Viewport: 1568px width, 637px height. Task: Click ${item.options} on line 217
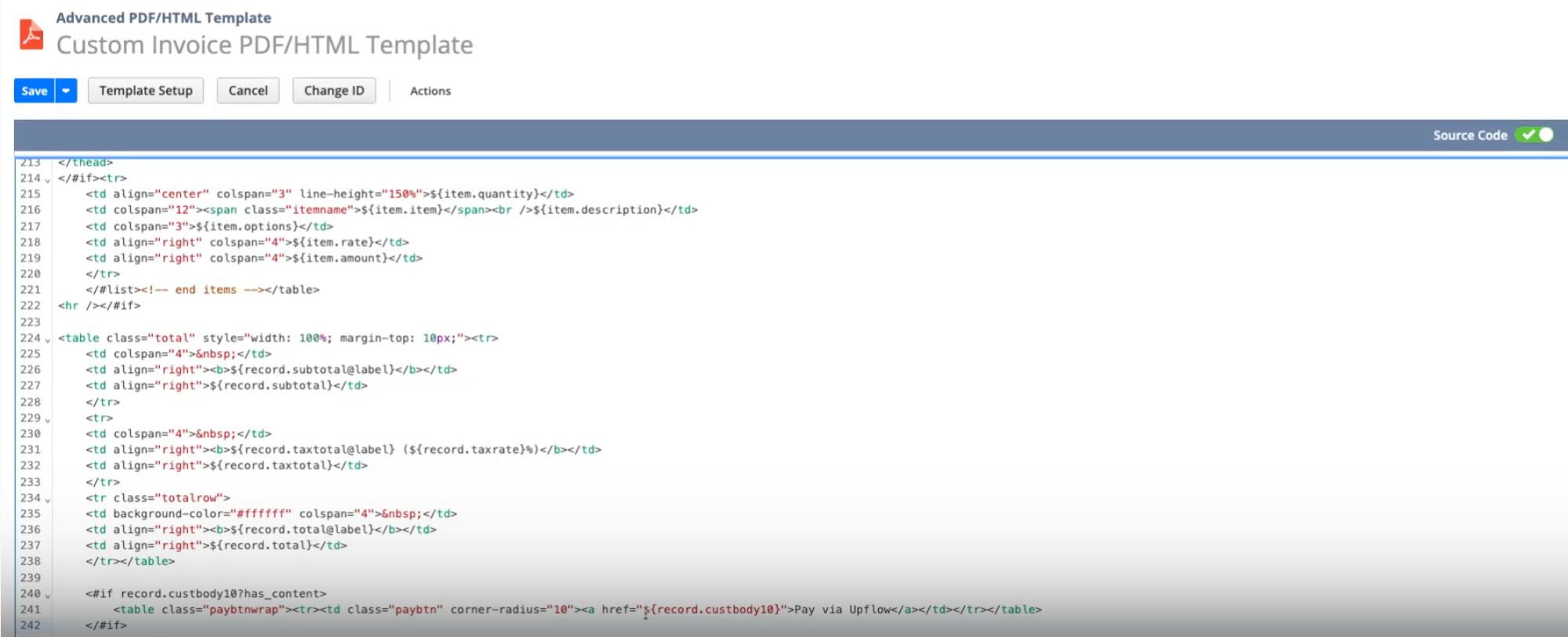(x=247, y=226)
